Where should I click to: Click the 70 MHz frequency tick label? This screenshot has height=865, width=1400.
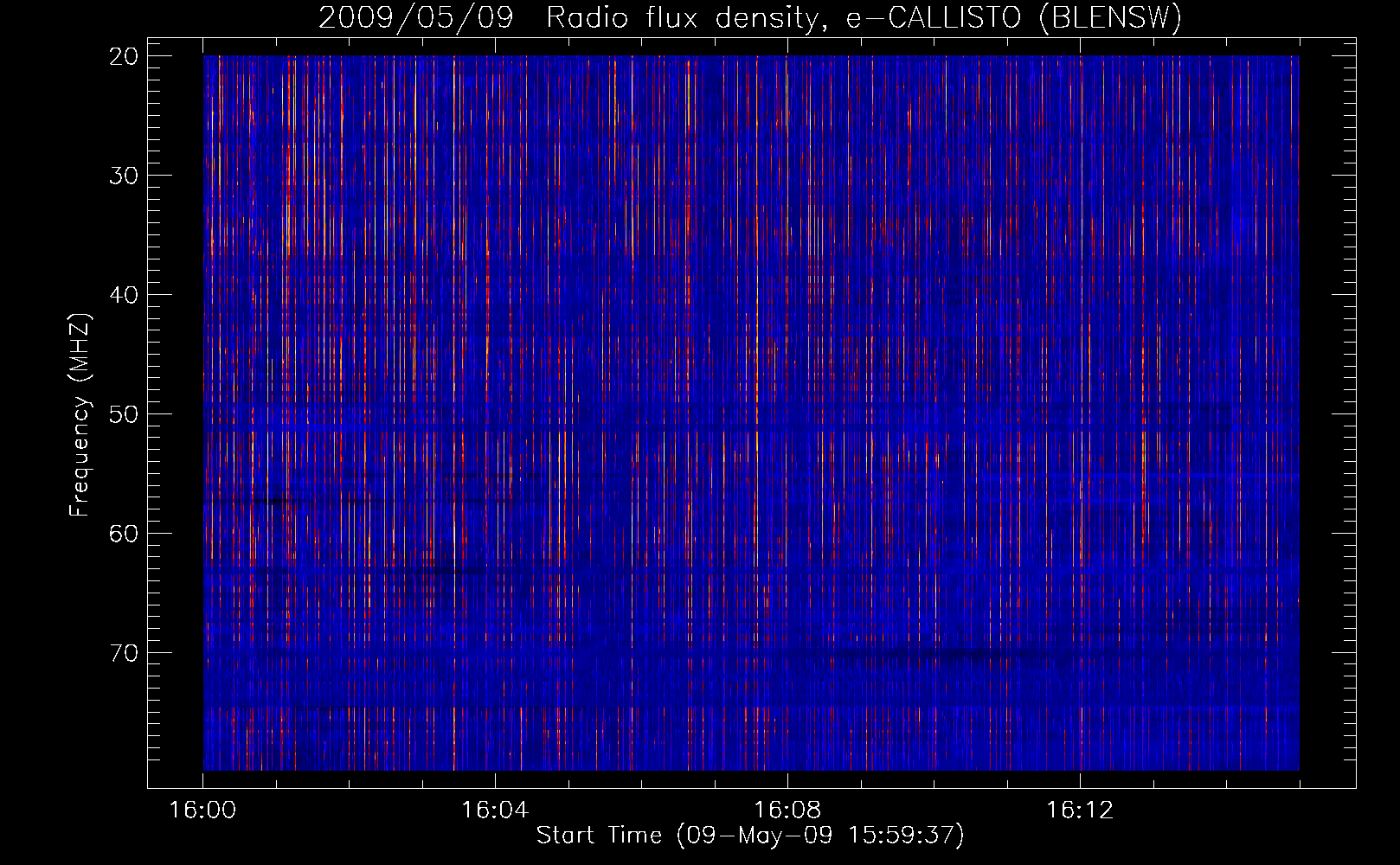click(124, 653)
